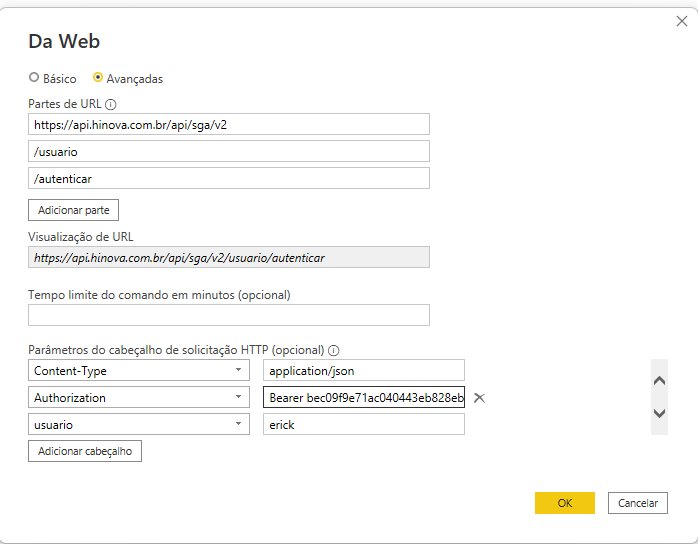Viewport: 698px width, 544px height.
Task: Click the Tempo limite do comando label
Action: (159, 295)
